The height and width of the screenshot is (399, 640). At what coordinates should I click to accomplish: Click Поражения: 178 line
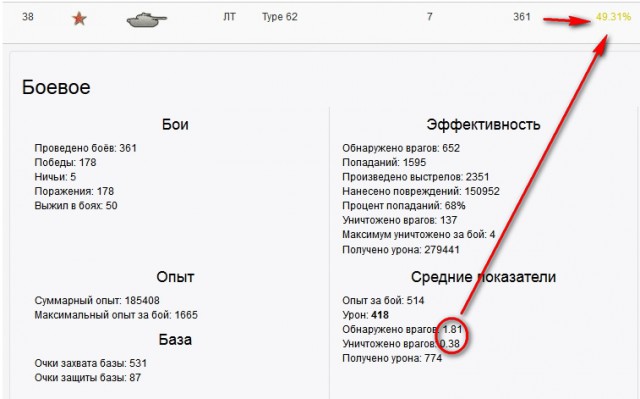point(74,191)
